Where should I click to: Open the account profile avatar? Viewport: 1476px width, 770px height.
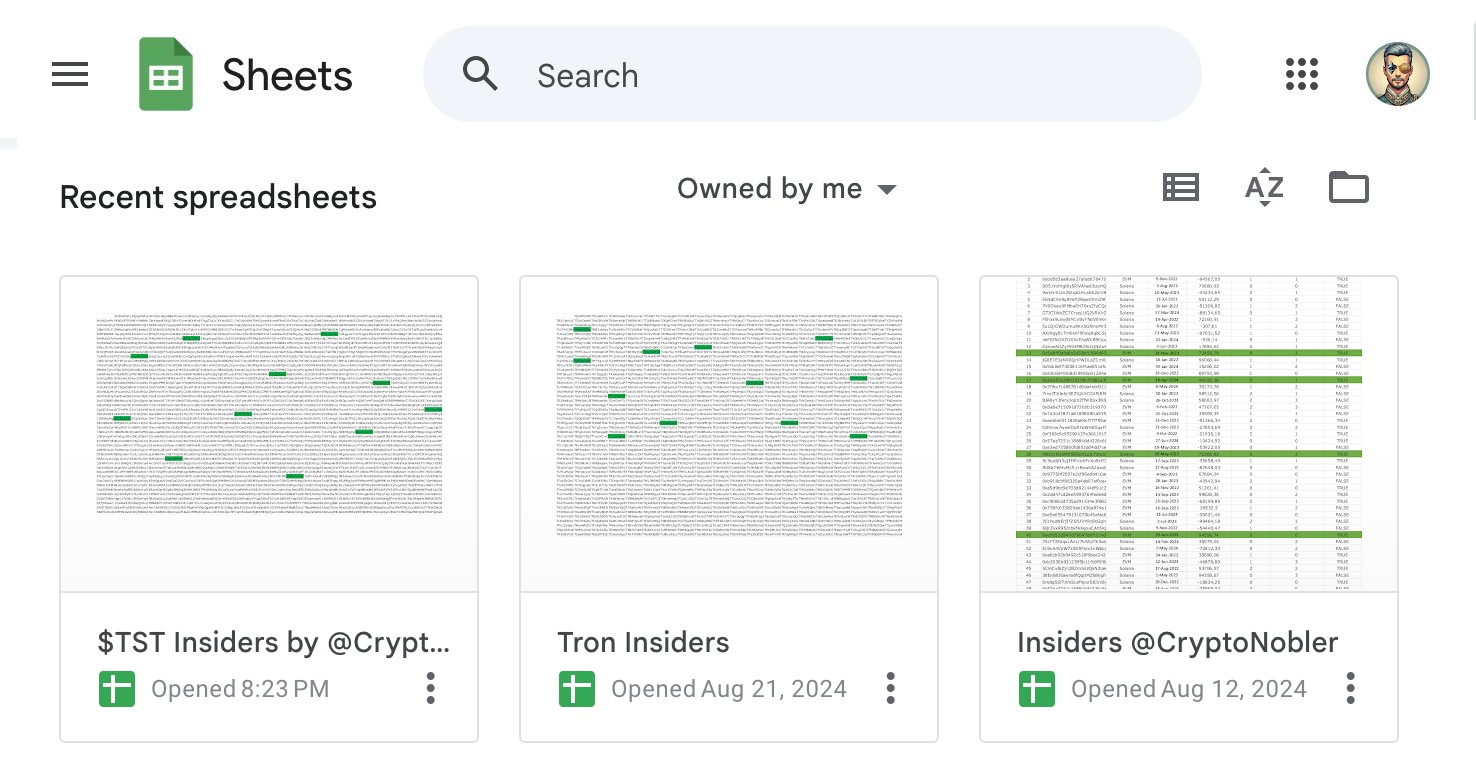[x=1397, y=74]
